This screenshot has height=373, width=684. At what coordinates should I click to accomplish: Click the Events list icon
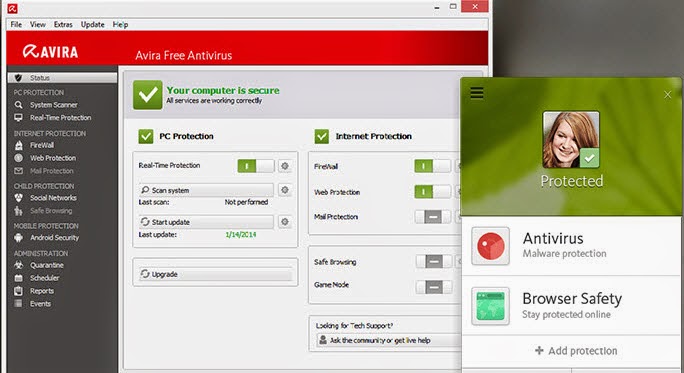click(x=18, y=304)
